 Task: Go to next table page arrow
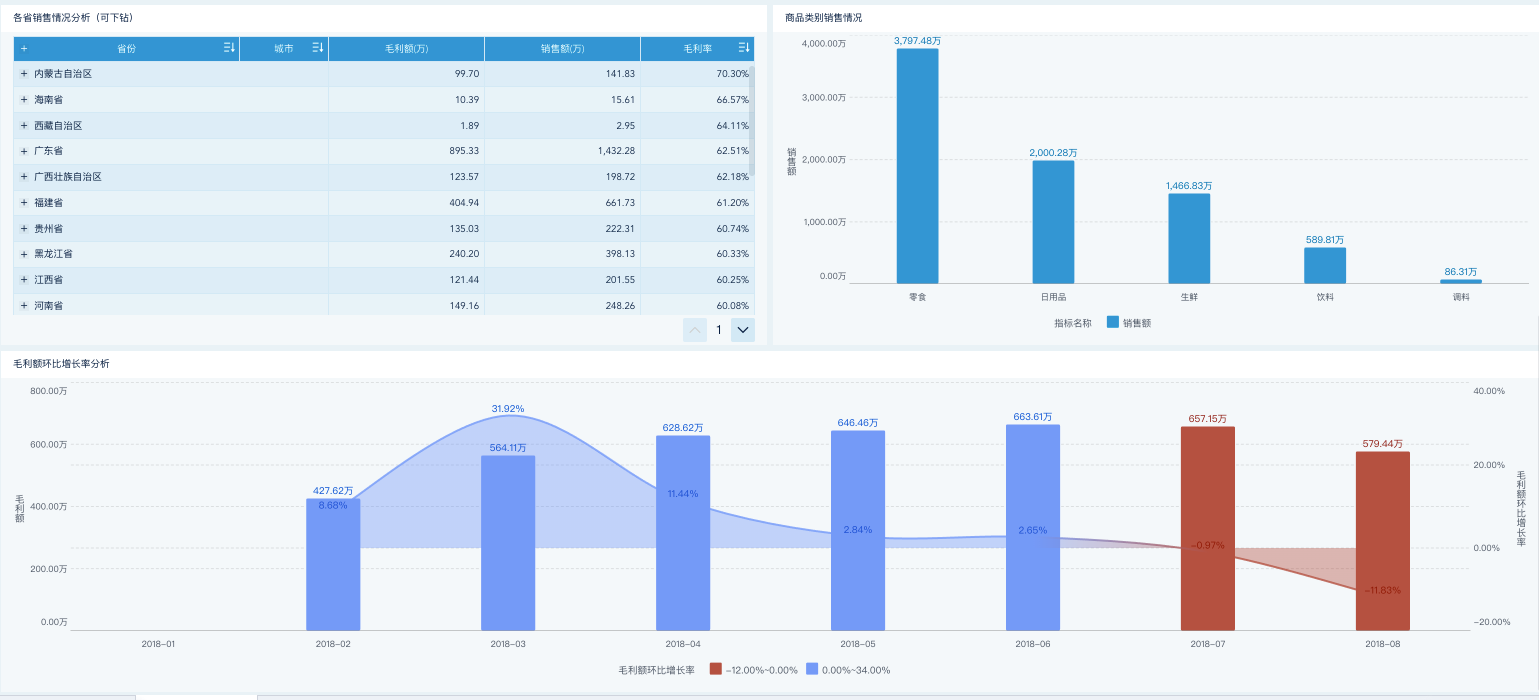pos(742,330)
